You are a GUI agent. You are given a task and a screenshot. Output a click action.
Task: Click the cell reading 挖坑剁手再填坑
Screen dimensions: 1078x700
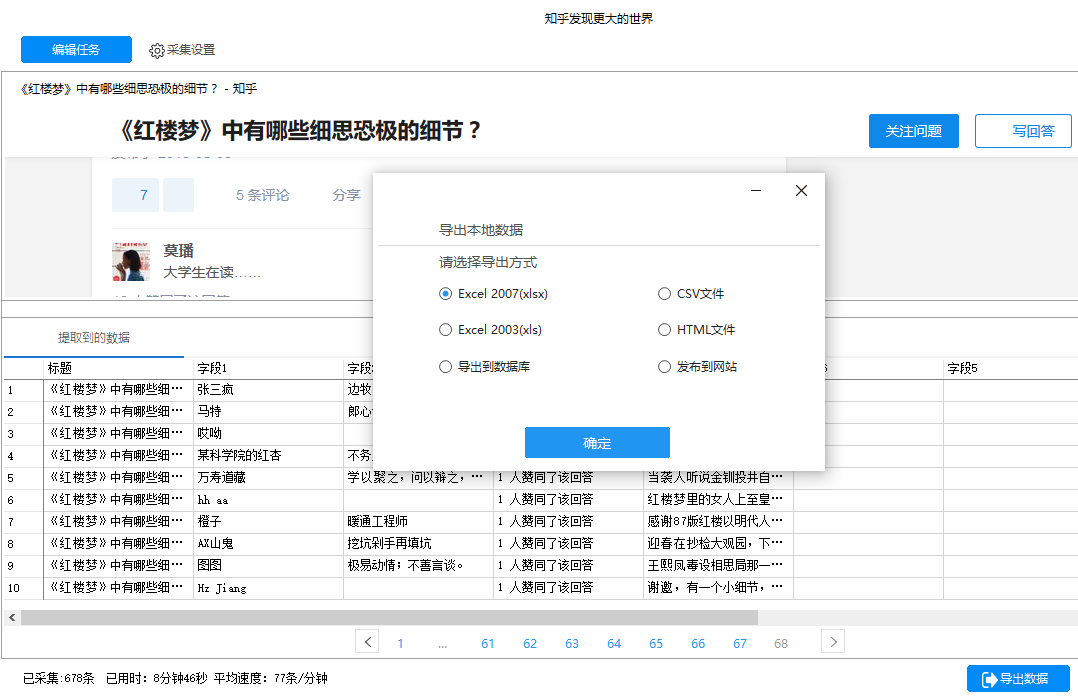pyautogui.click(x=419, y=544)
